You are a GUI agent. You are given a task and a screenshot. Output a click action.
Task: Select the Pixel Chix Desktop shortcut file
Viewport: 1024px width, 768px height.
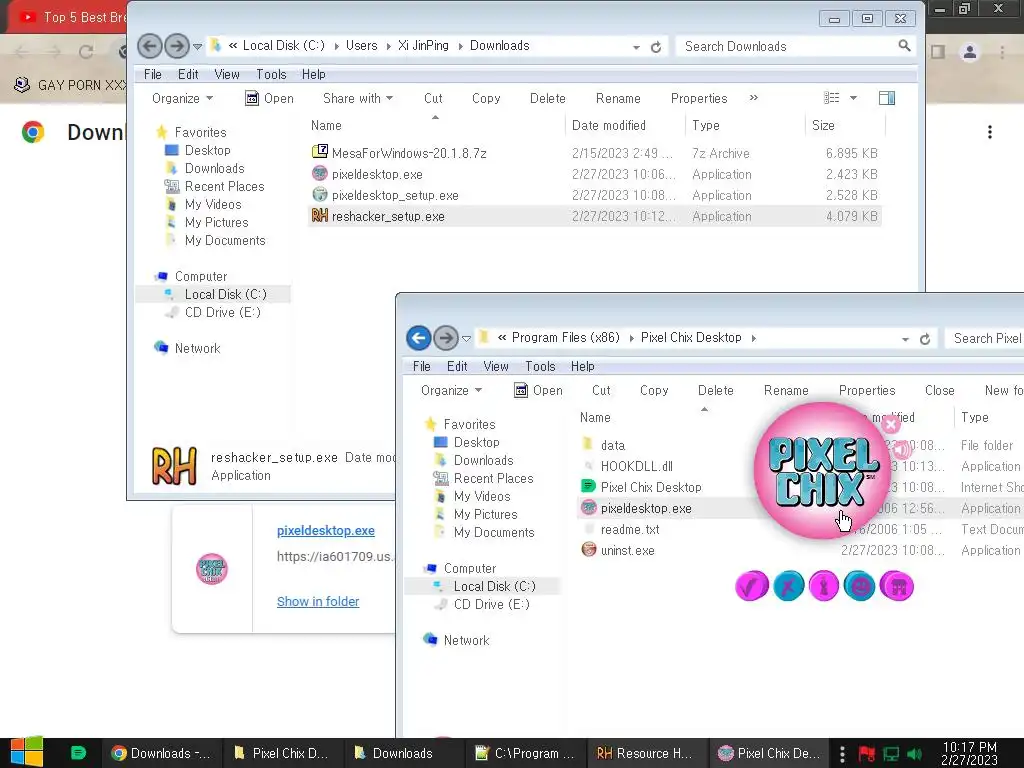[x=650, y=487]
